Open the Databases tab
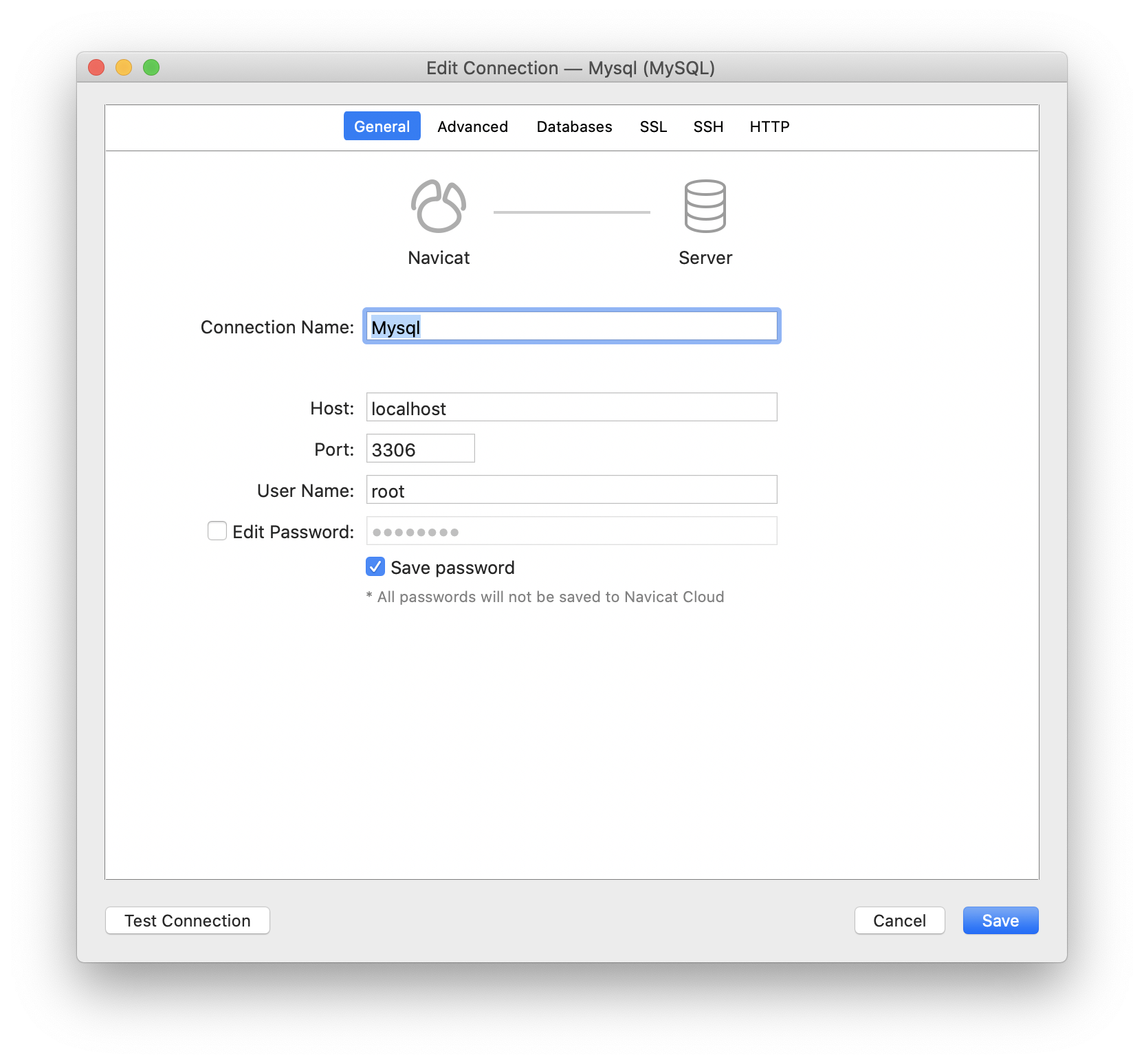Screen dimensions: 1144x1064 point(574,126)
